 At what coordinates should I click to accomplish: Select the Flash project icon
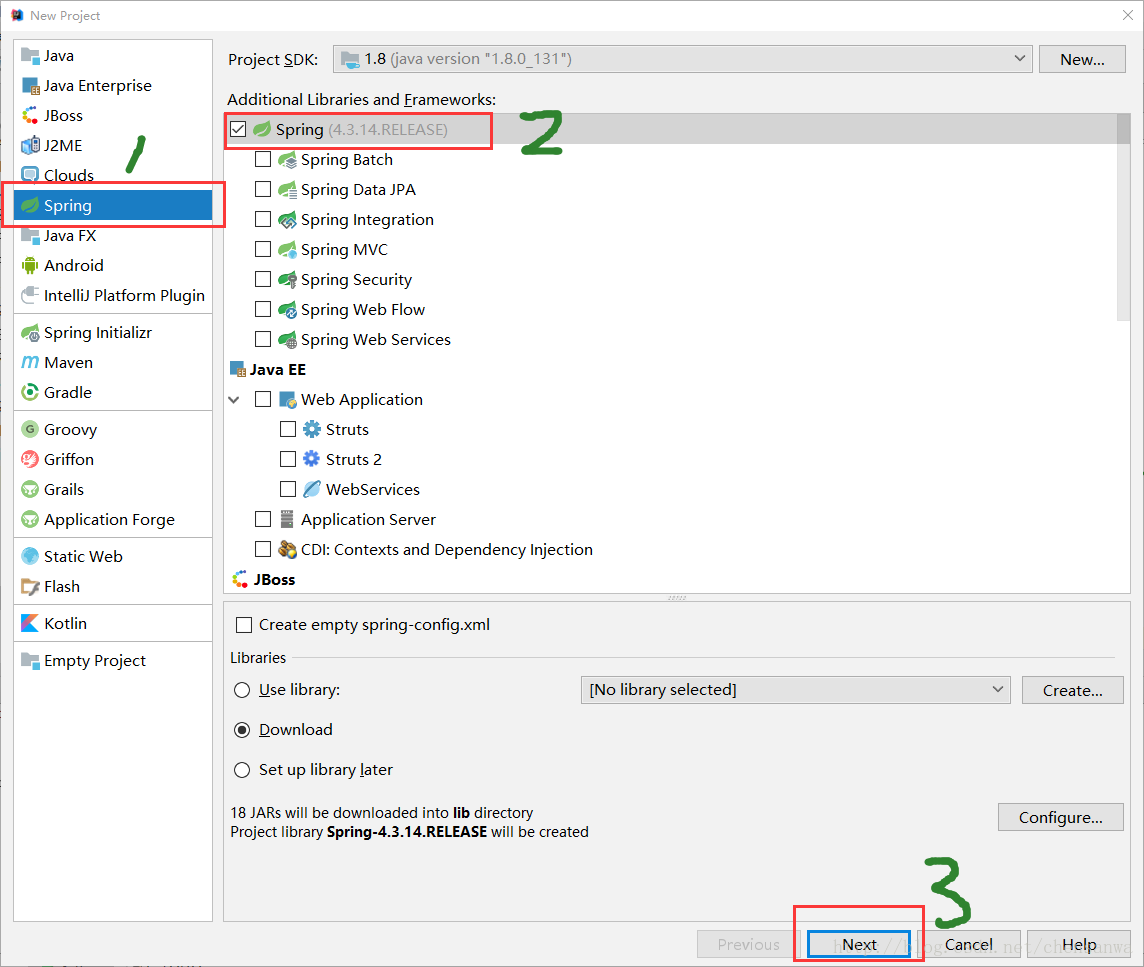point(30,587)
